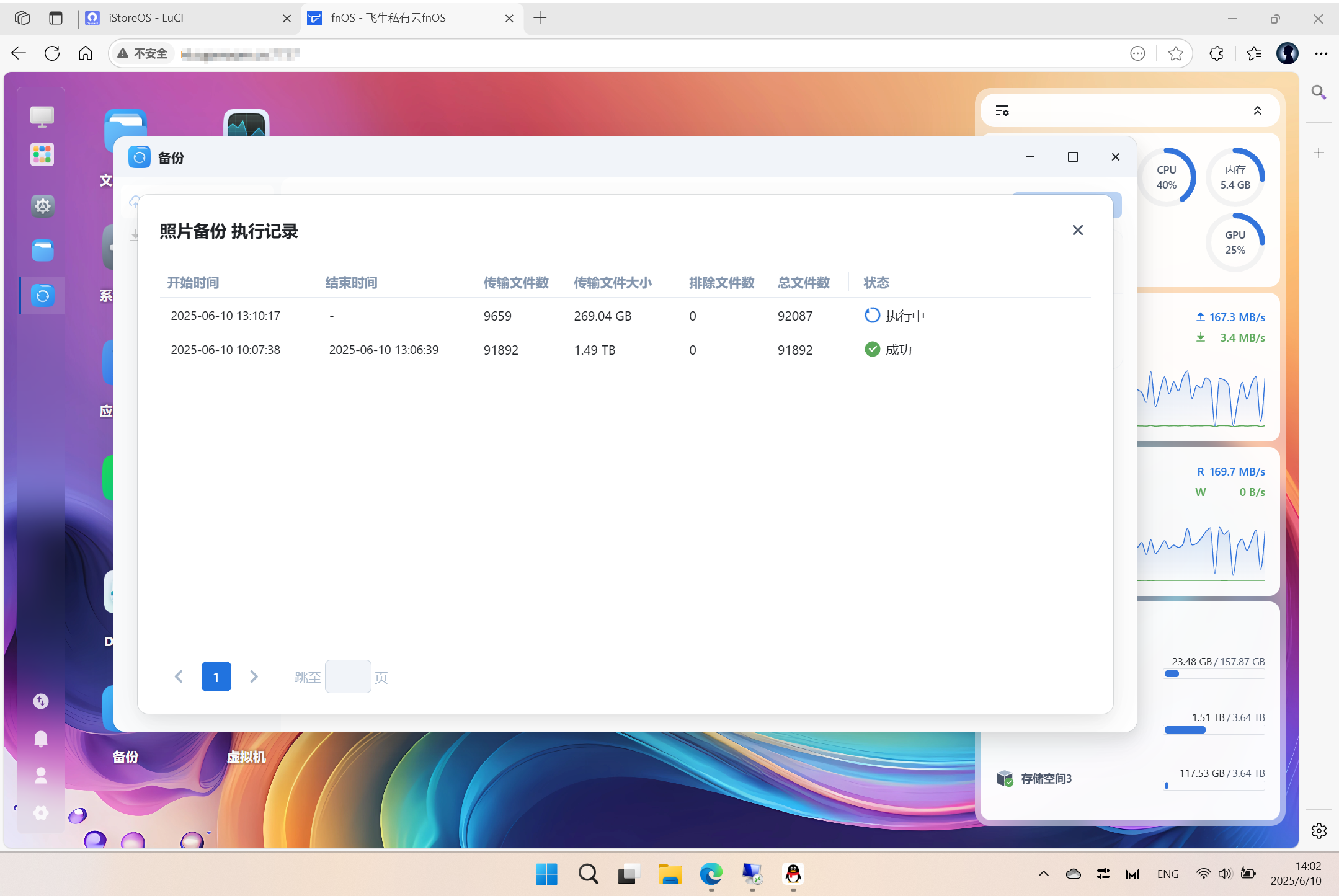Open the 14:02 clock and calendar
The image size is (1339, 896).
click(1296, 874)
